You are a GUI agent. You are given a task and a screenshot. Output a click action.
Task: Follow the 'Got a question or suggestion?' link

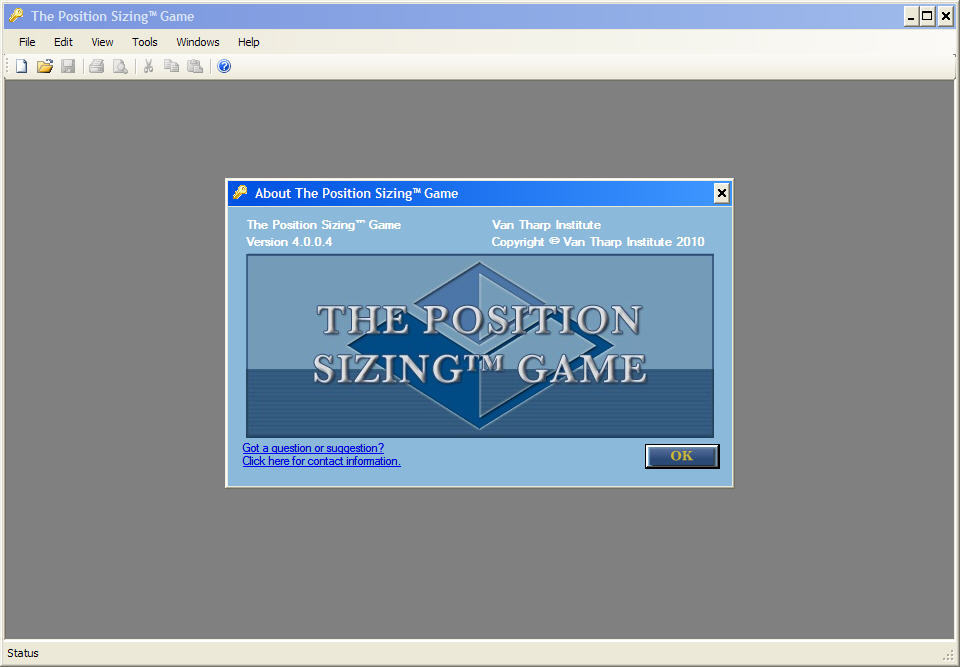click(x=313, y=448)
